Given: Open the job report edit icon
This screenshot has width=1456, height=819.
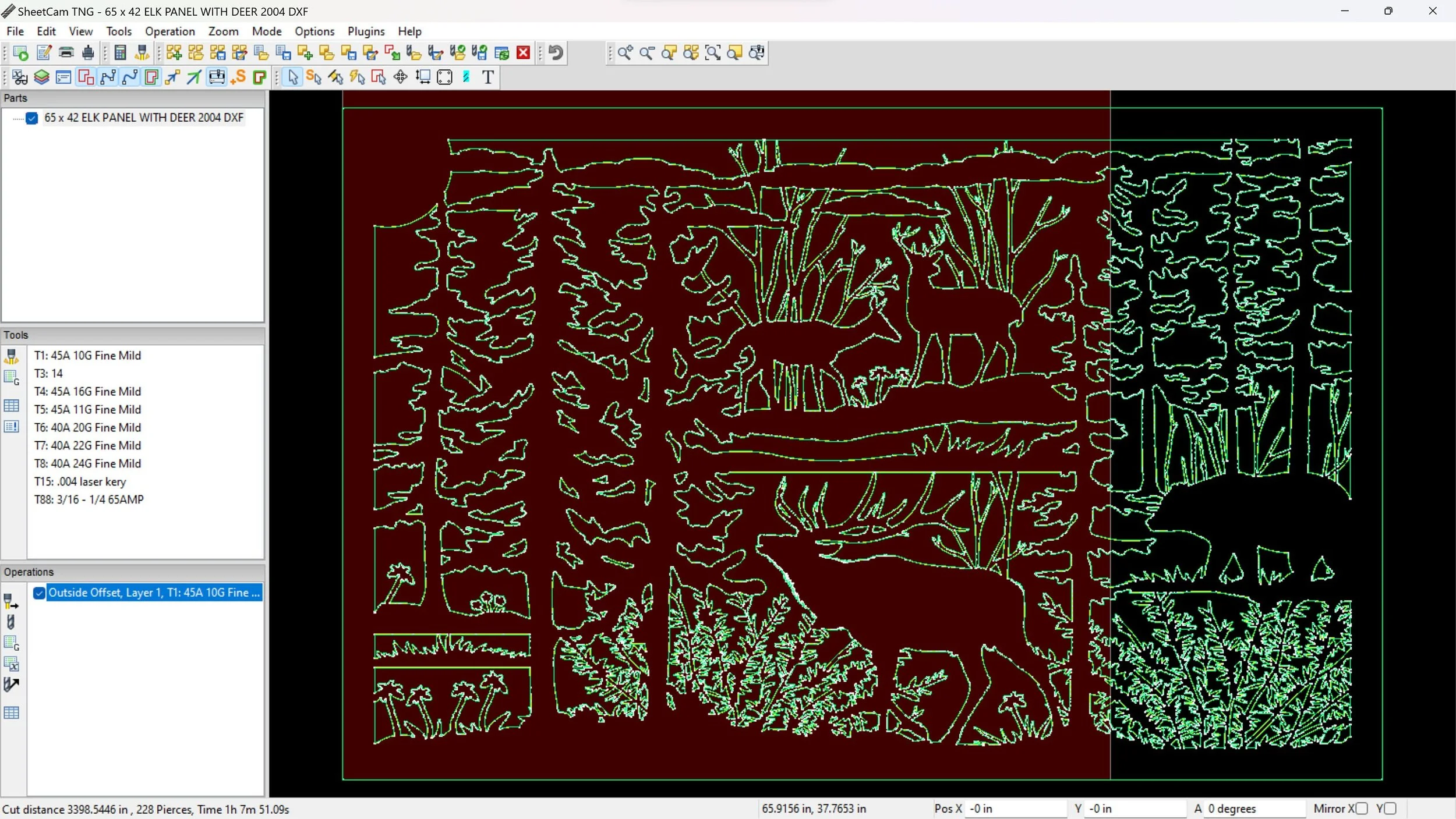Looking at the screenshot, I should point(44,53).
